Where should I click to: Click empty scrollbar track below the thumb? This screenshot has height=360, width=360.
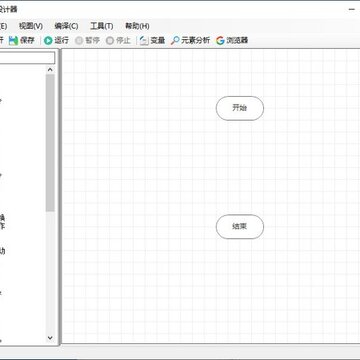coord(50,272)
